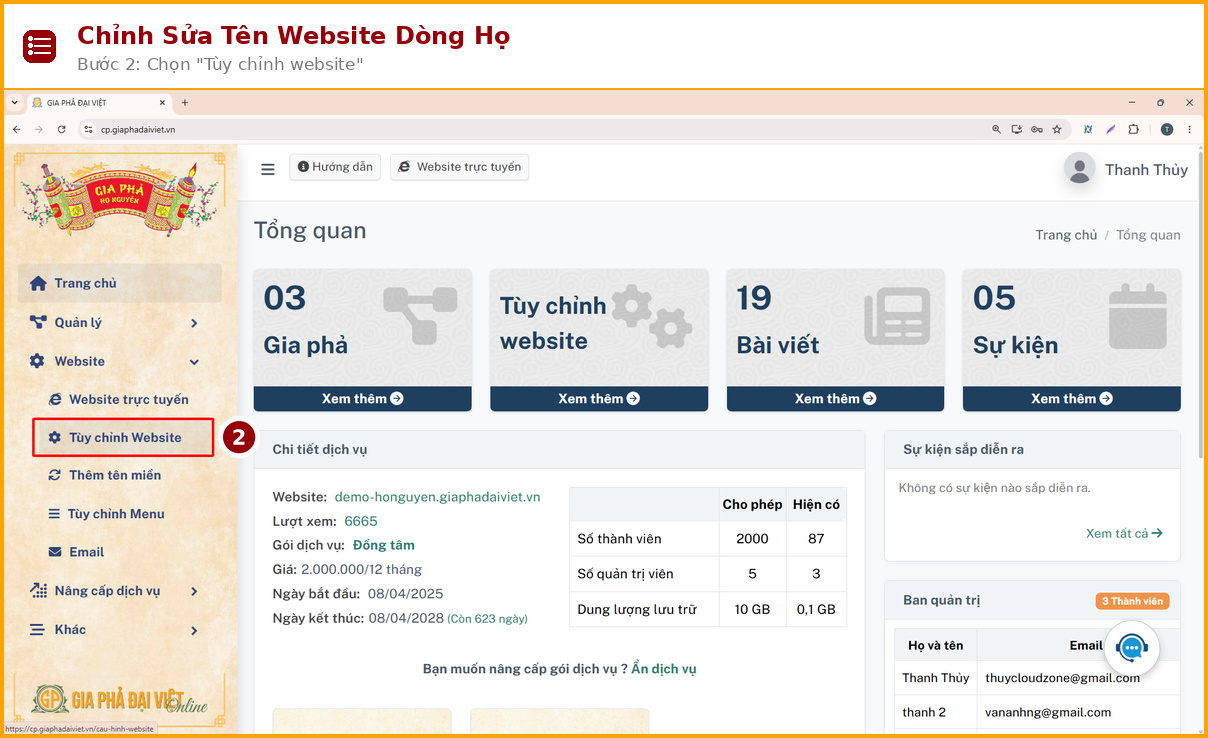1208x738 pixels.
Task: Click the teal extension icon in toolbar
Action: pos(1089,129)
